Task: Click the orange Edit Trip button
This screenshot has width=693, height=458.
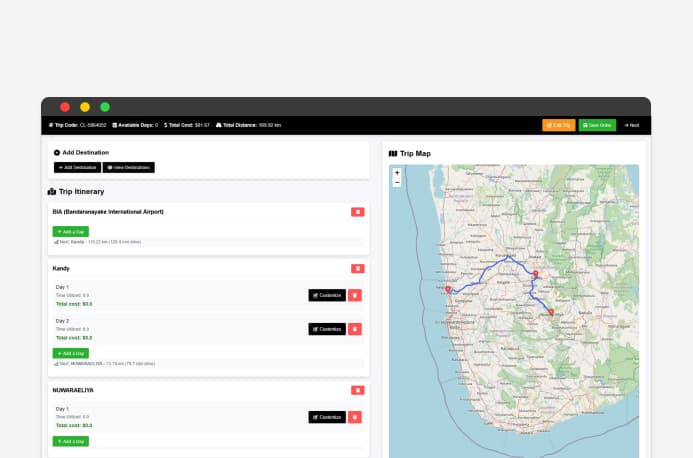Action: coord(558,125)
